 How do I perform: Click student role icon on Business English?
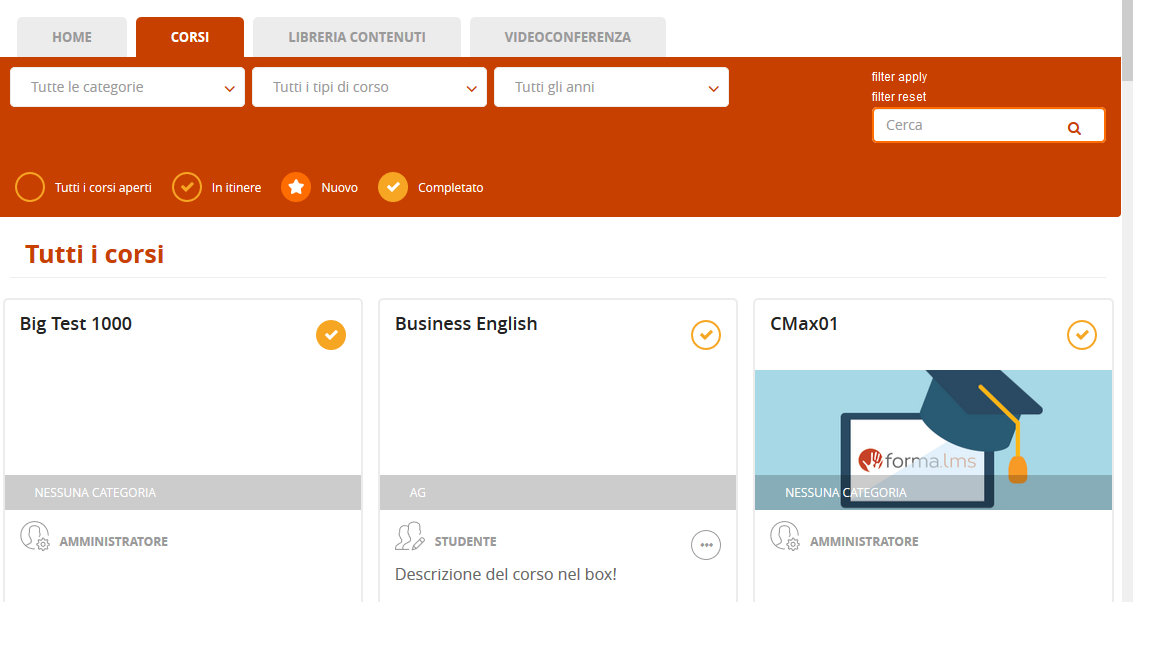coord(410,537)
